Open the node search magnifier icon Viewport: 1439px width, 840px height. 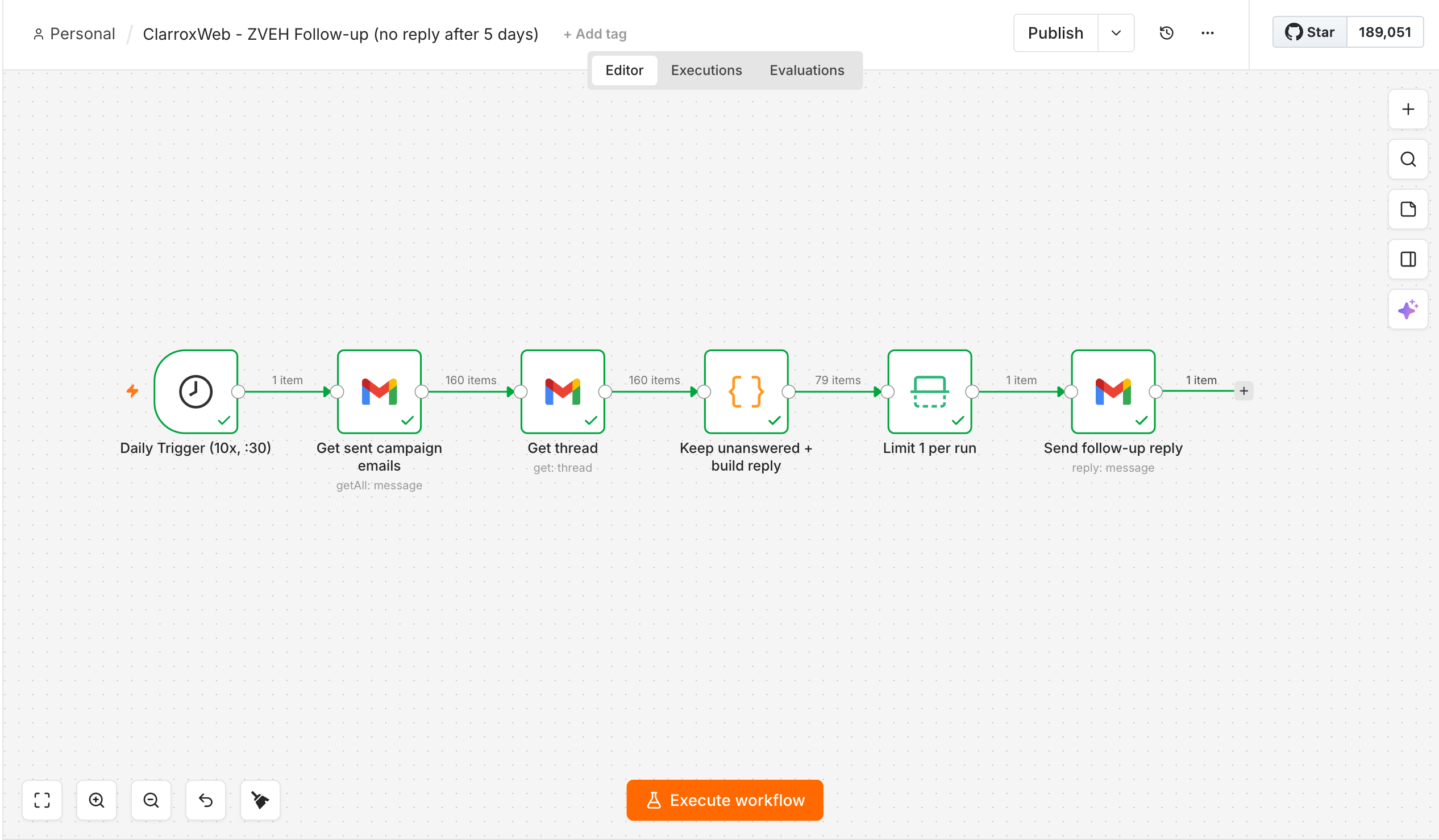click(x=1408, y=159)
